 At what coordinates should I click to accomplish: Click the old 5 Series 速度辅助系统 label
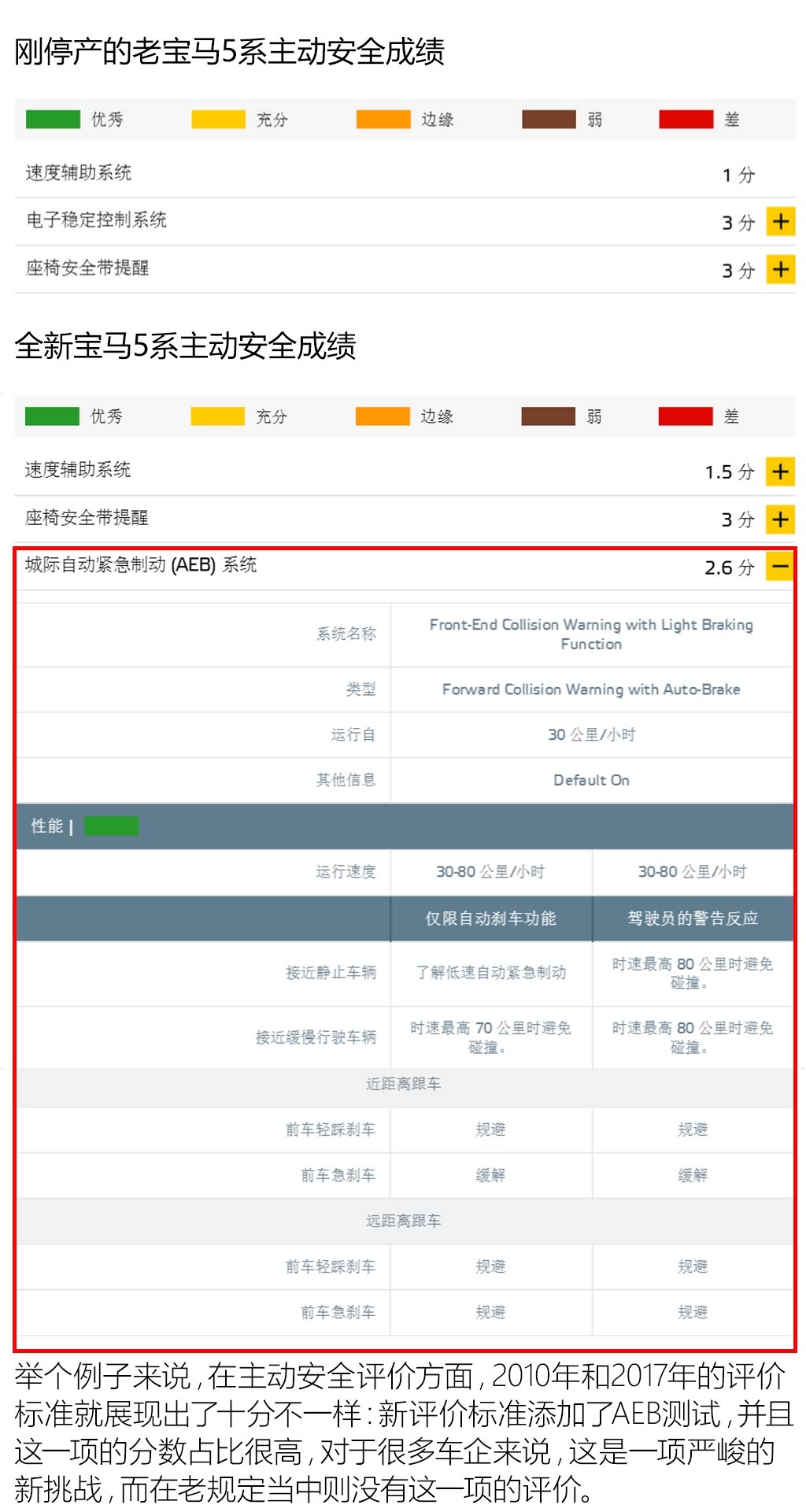tap(78, 173)
